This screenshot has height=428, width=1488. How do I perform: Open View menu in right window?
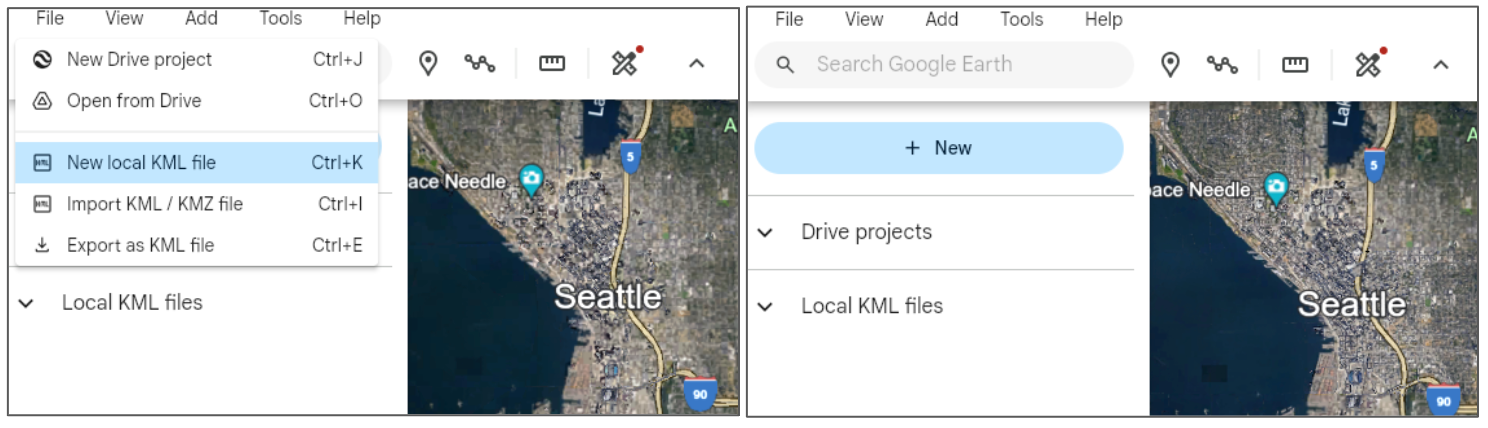864,19
